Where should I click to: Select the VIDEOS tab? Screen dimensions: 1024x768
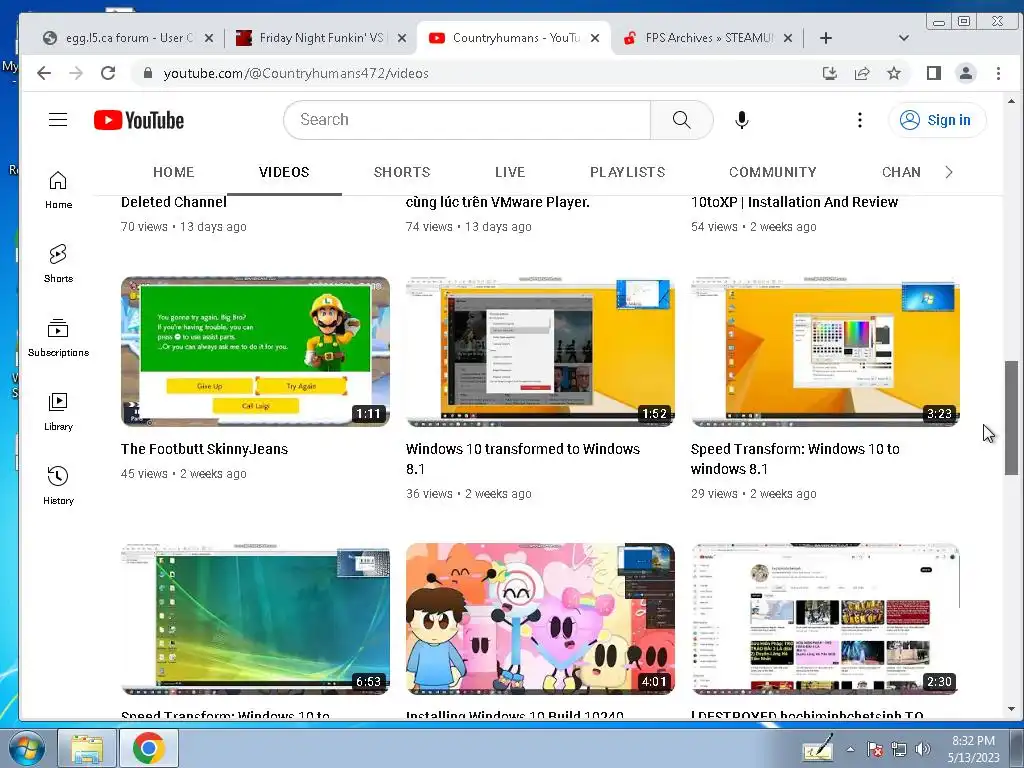pos(283,172)
